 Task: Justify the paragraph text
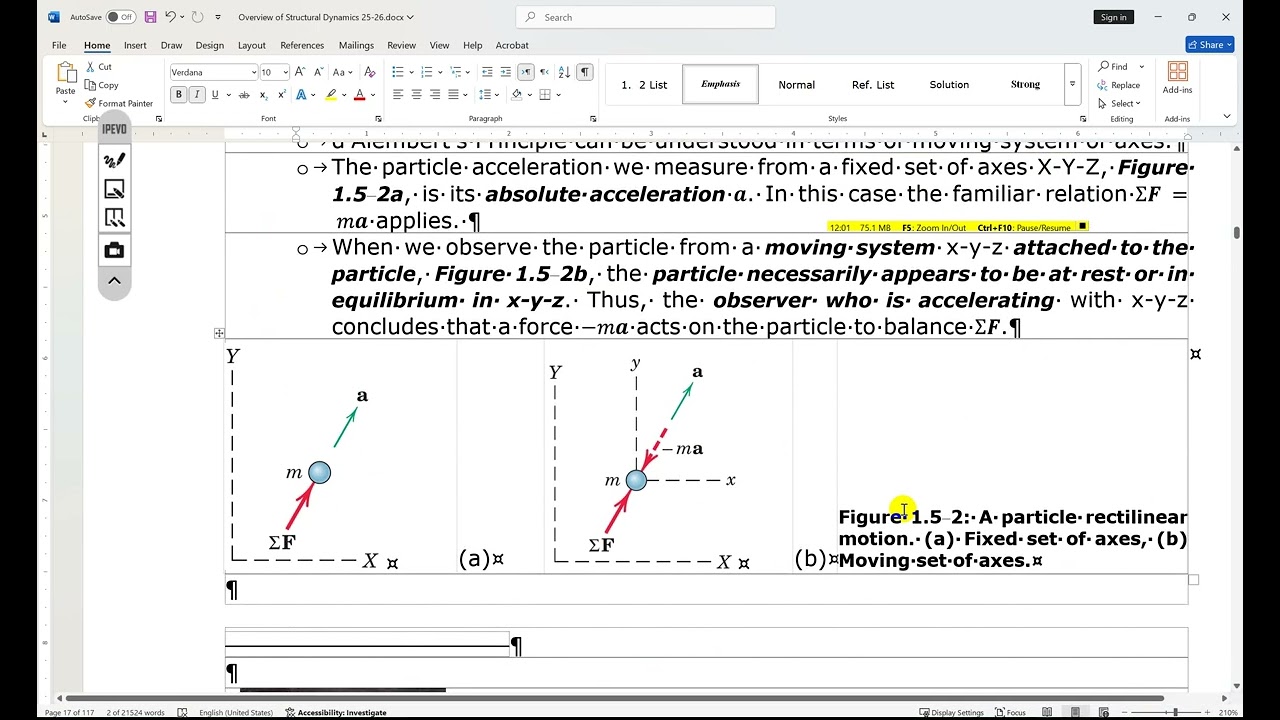[x=453, y=95]
